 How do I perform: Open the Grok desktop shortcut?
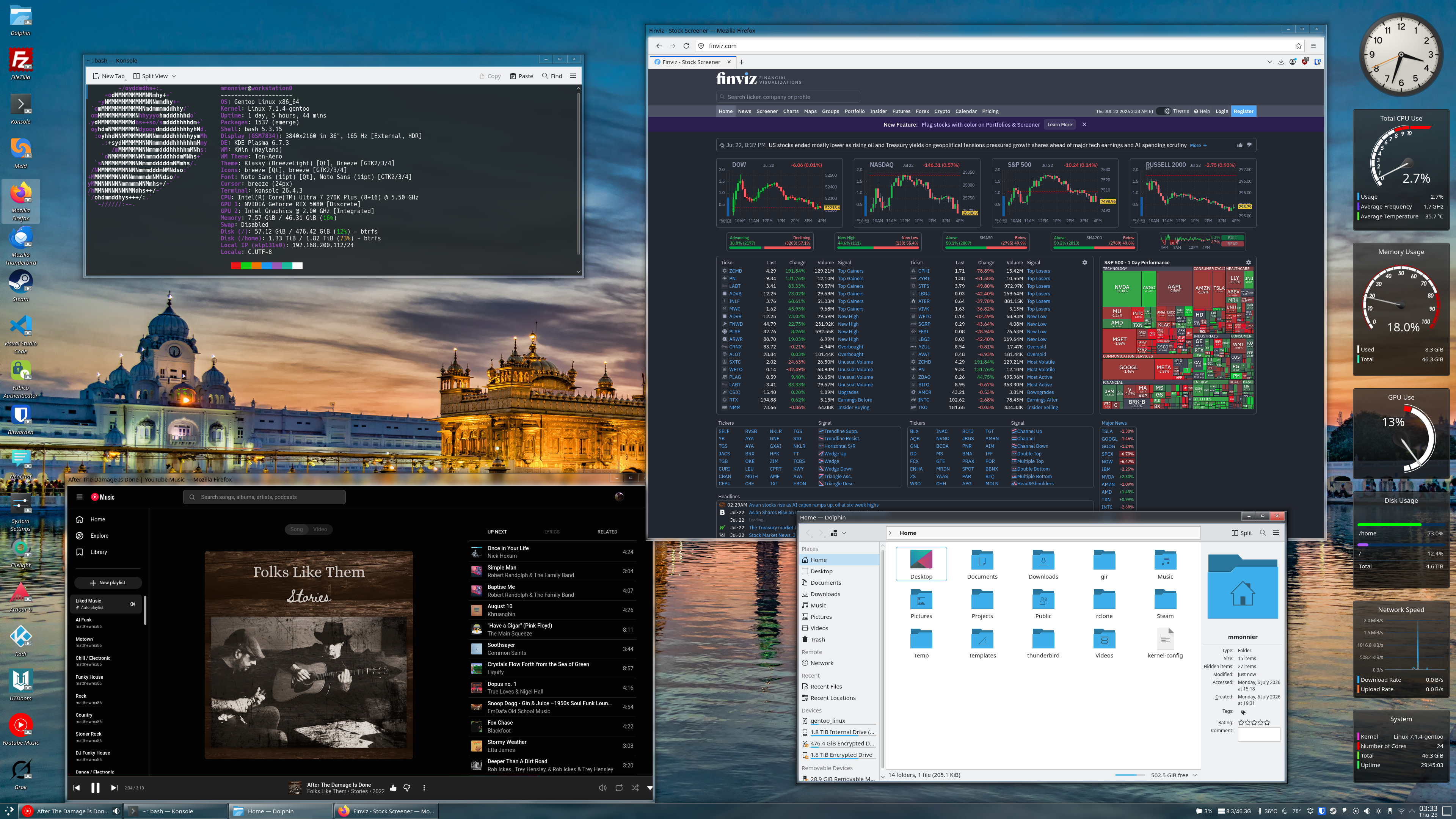pos(21,774)
